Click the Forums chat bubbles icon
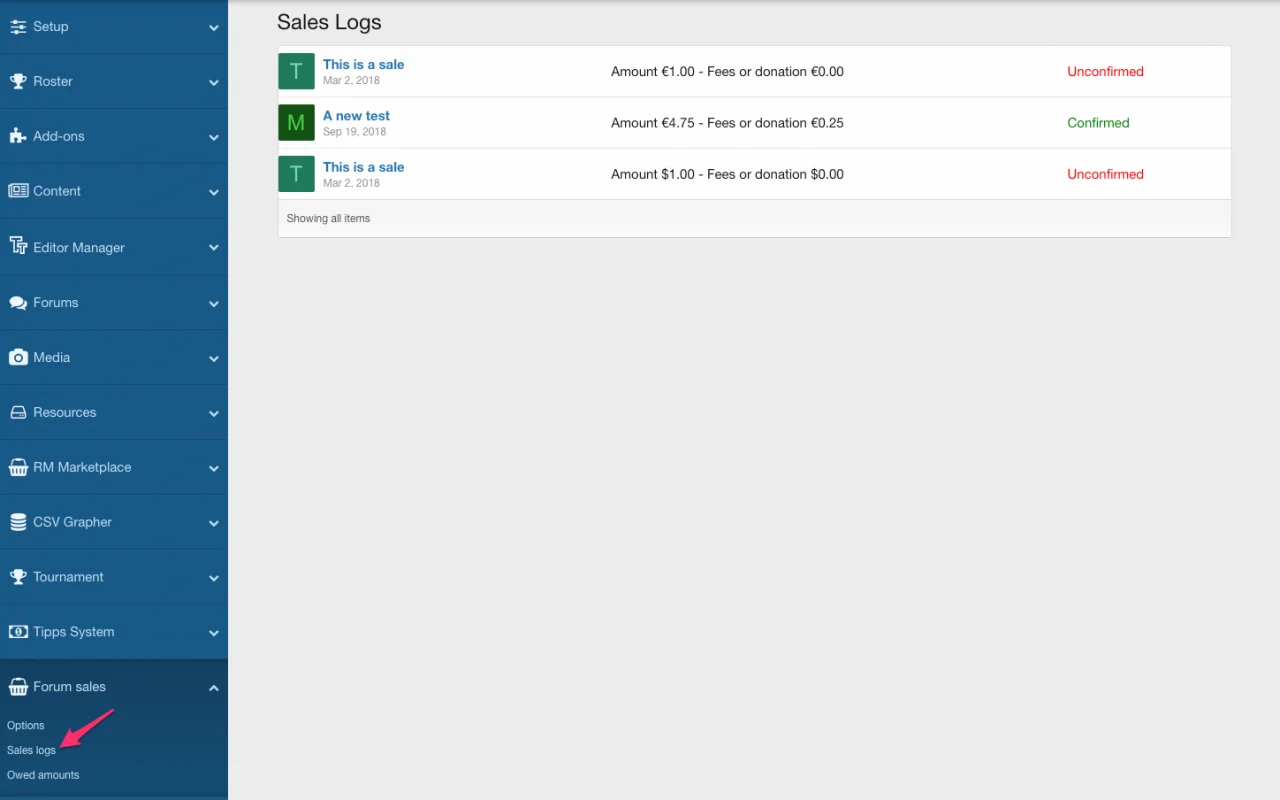The image size is (1280, 800). (18, 303)
